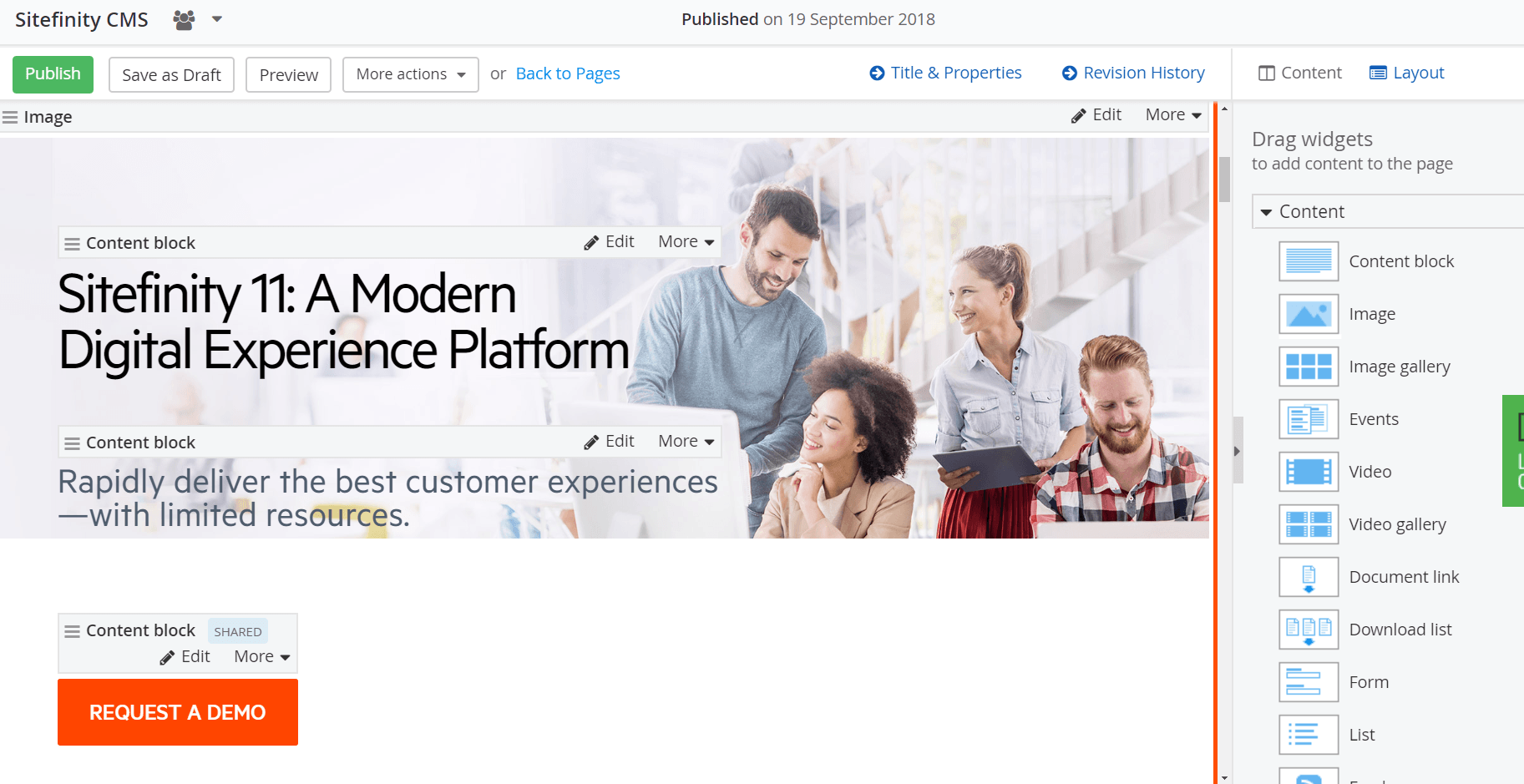Select the Download list widget icon

pos(1309,630)
